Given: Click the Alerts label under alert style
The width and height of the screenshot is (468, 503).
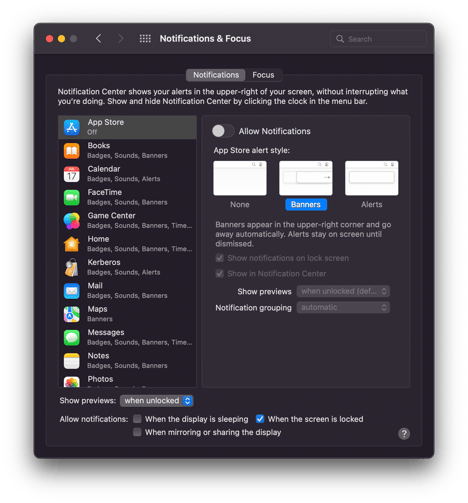Looking at the screenshot, I should tap(371, 204).
